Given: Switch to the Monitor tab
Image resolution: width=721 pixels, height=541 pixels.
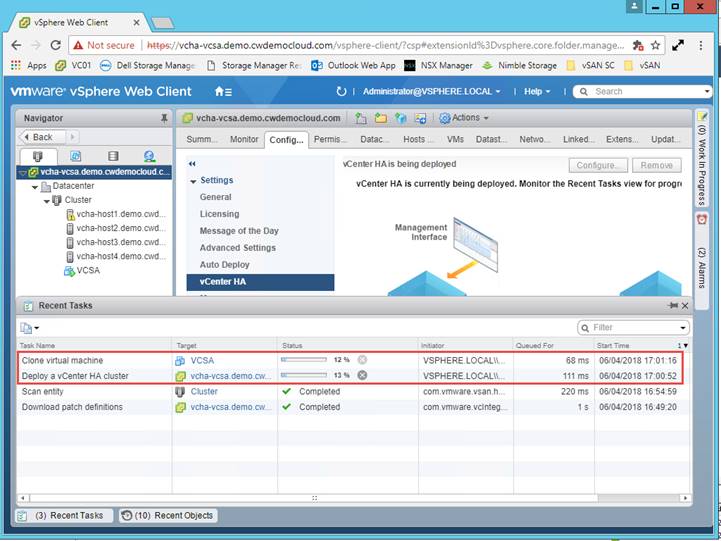Looking at the screenshot, I should tap(244, 139).
